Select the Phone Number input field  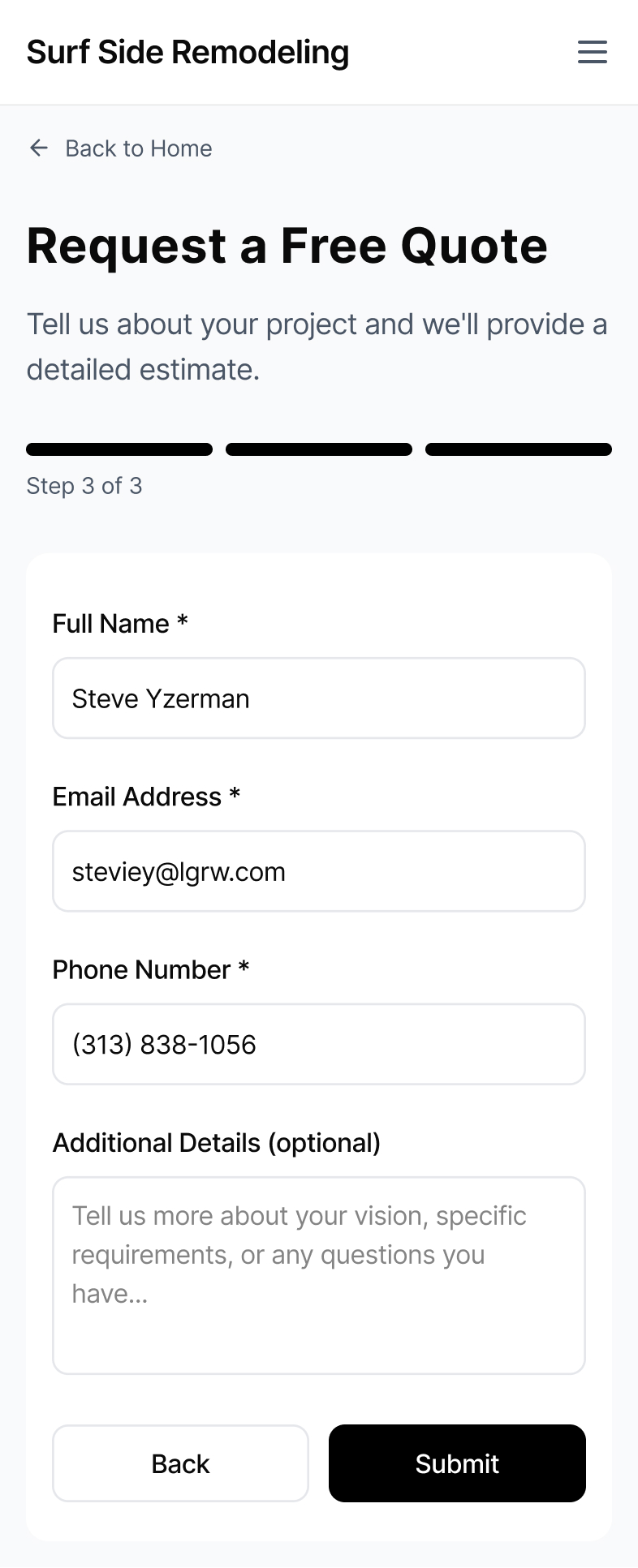click(319, 1044)
